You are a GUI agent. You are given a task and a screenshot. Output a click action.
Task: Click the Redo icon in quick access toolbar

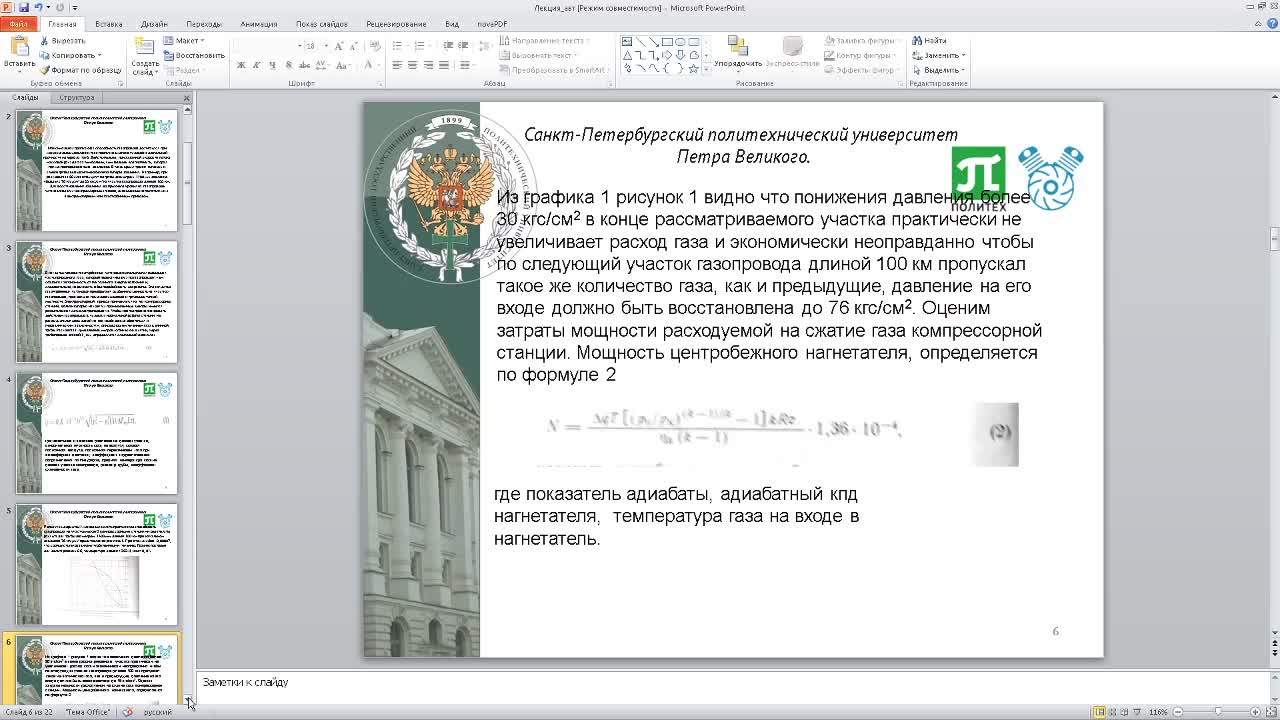tap(60, 7)
